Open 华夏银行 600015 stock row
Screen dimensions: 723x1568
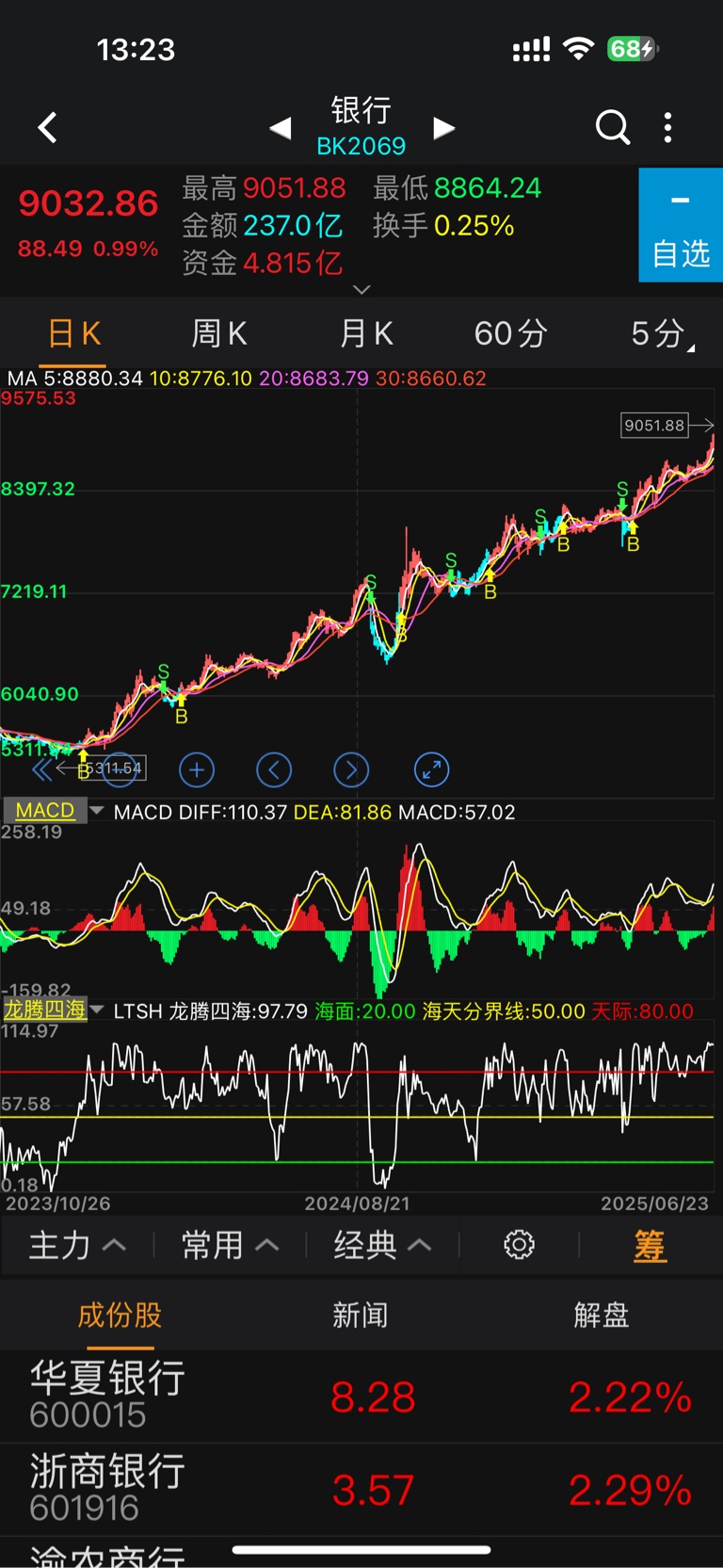tap(361, 1397)
